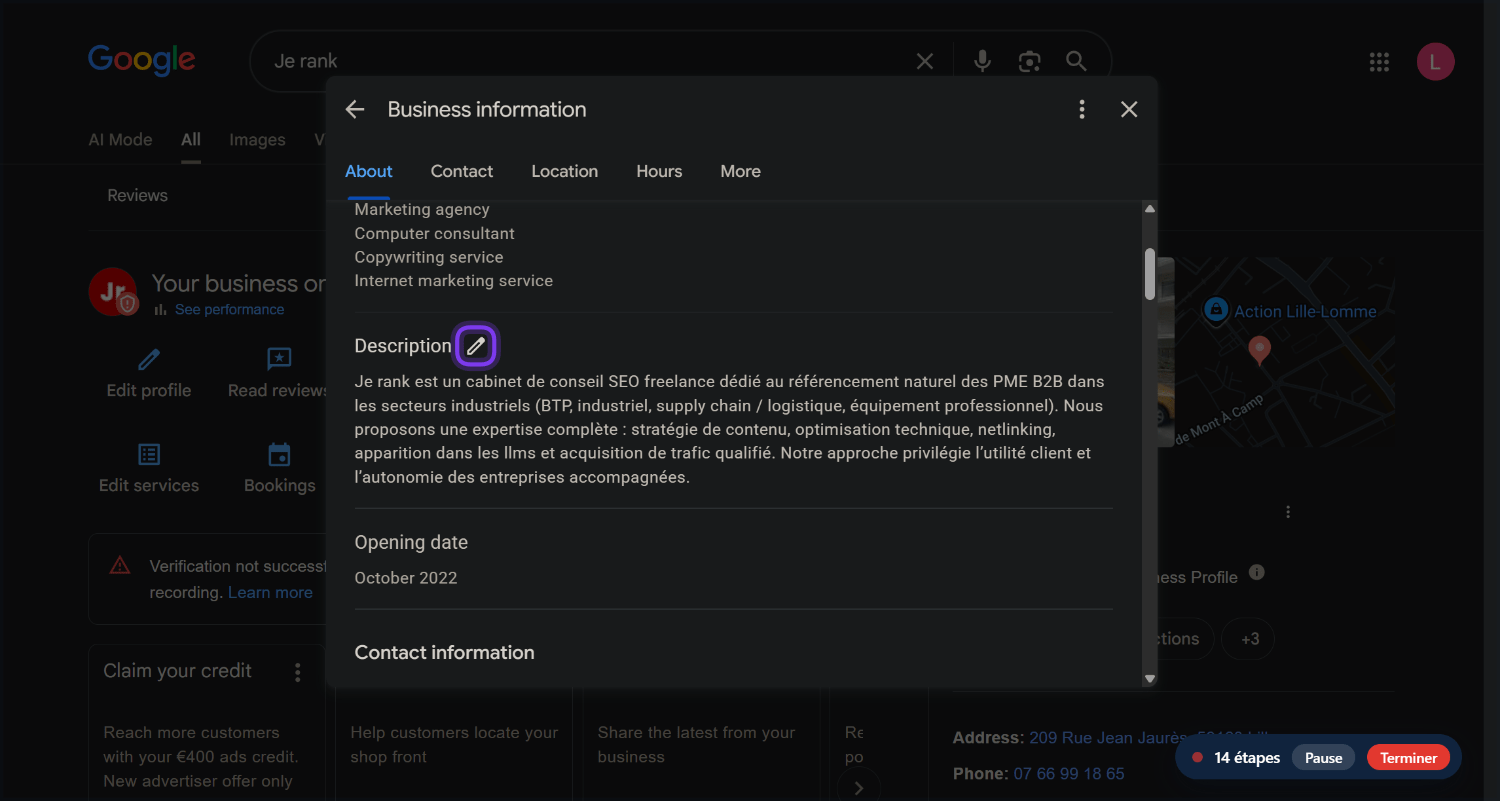Submit search with the magnifier icon
Image resolution: width=1500 pixels, height=801 pixels.
click(x=1076, y=62)
